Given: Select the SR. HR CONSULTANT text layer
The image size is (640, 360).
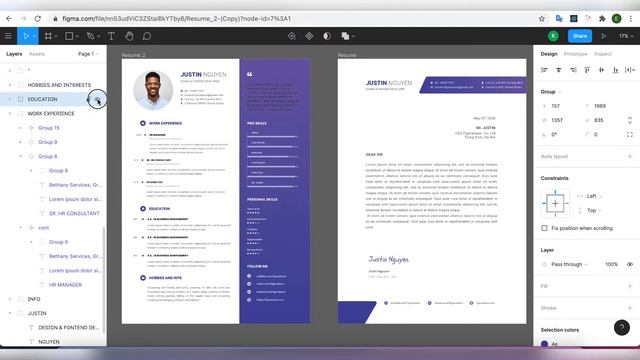Looking at the screenshot, I should tap(74, 213).
